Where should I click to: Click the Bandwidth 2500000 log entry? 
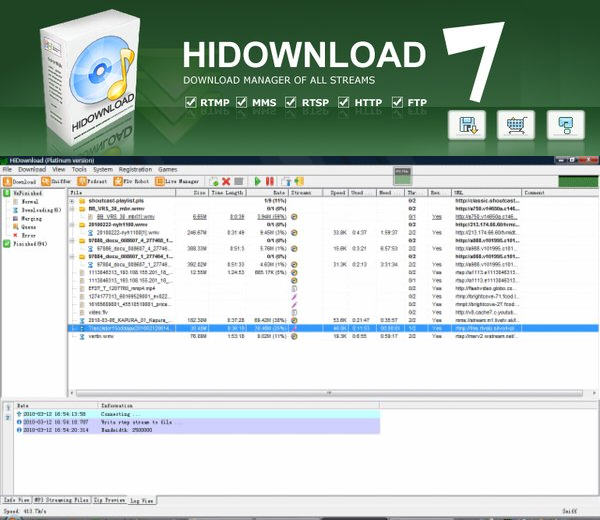(197, 430)
